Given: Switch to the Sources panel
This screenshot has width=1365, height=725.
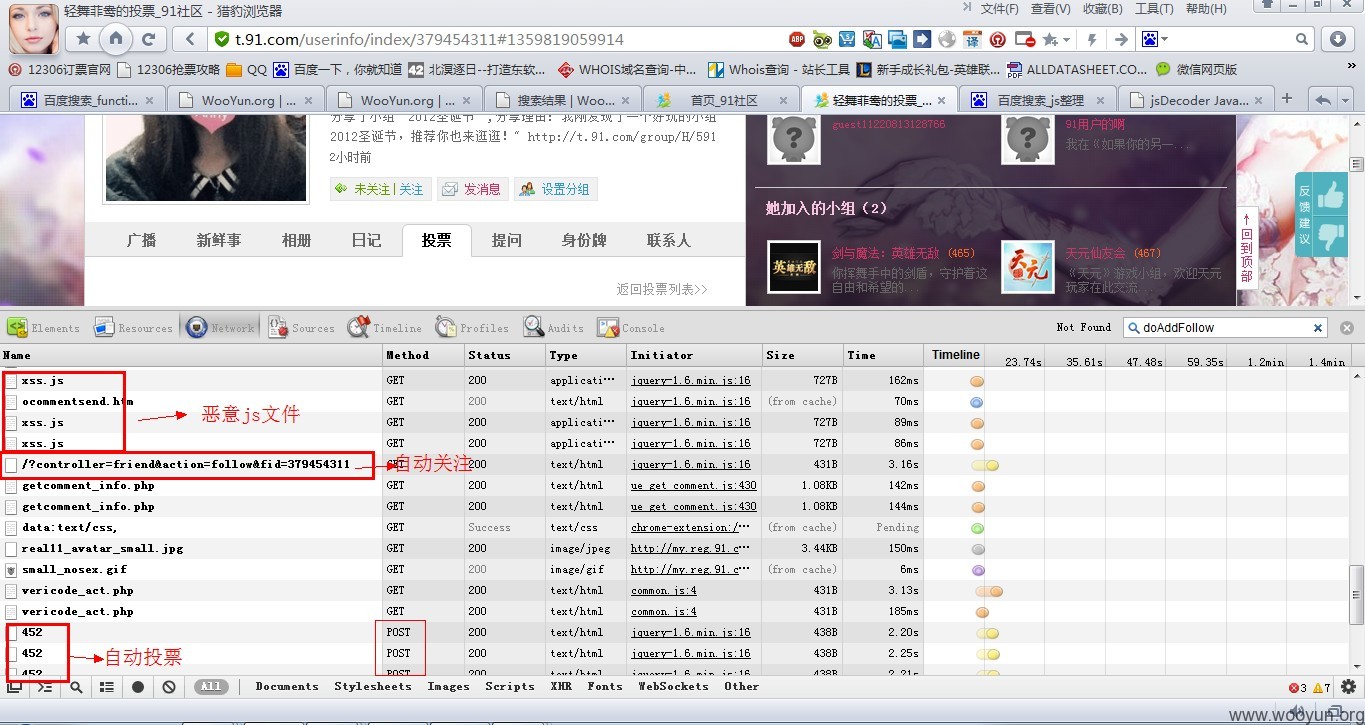Looking at the screenshot, I should click(x=301, y=328).
